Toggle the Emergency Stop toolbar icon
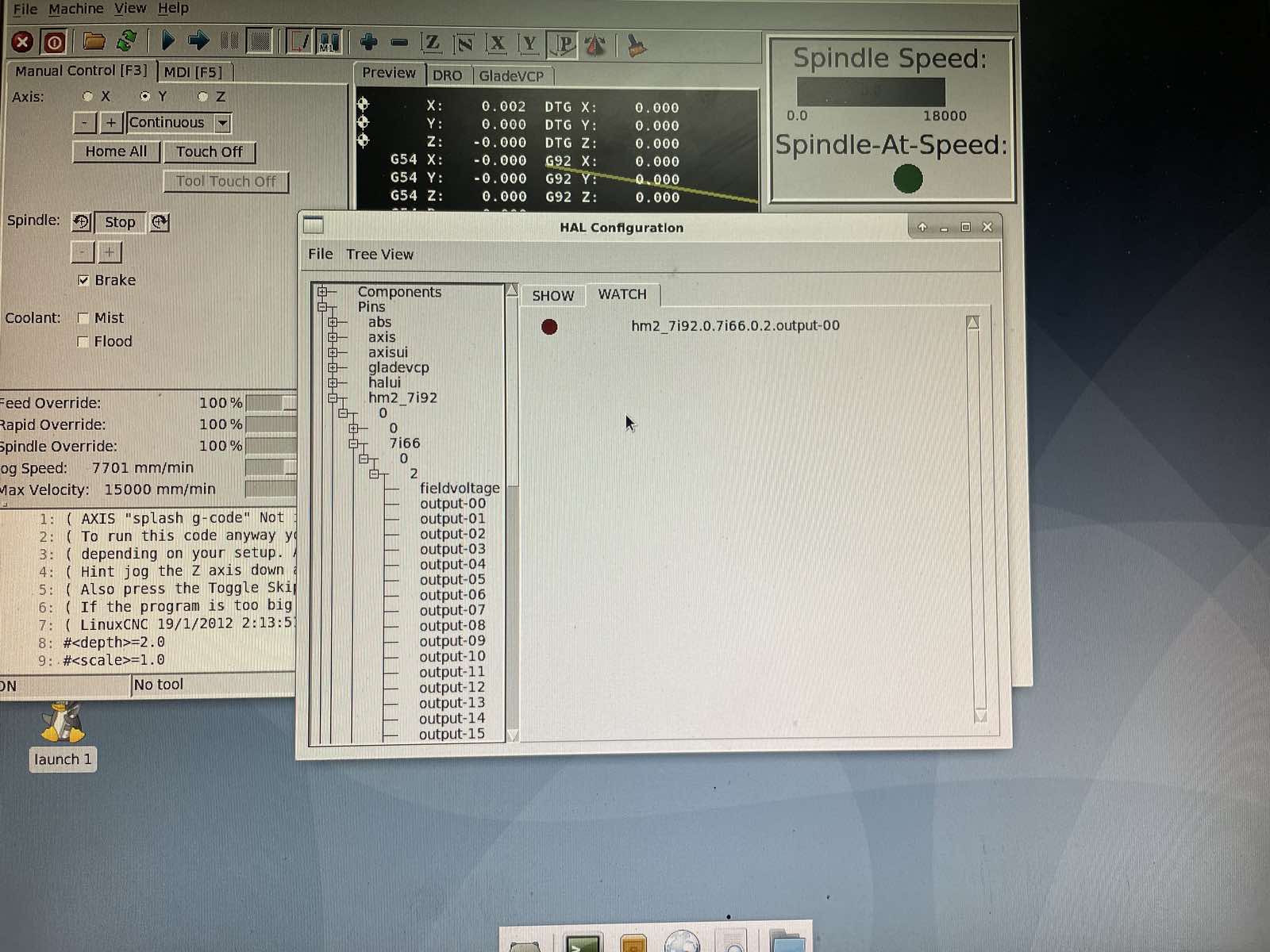This screenshot has height=952, width=1270. (22, 42)
